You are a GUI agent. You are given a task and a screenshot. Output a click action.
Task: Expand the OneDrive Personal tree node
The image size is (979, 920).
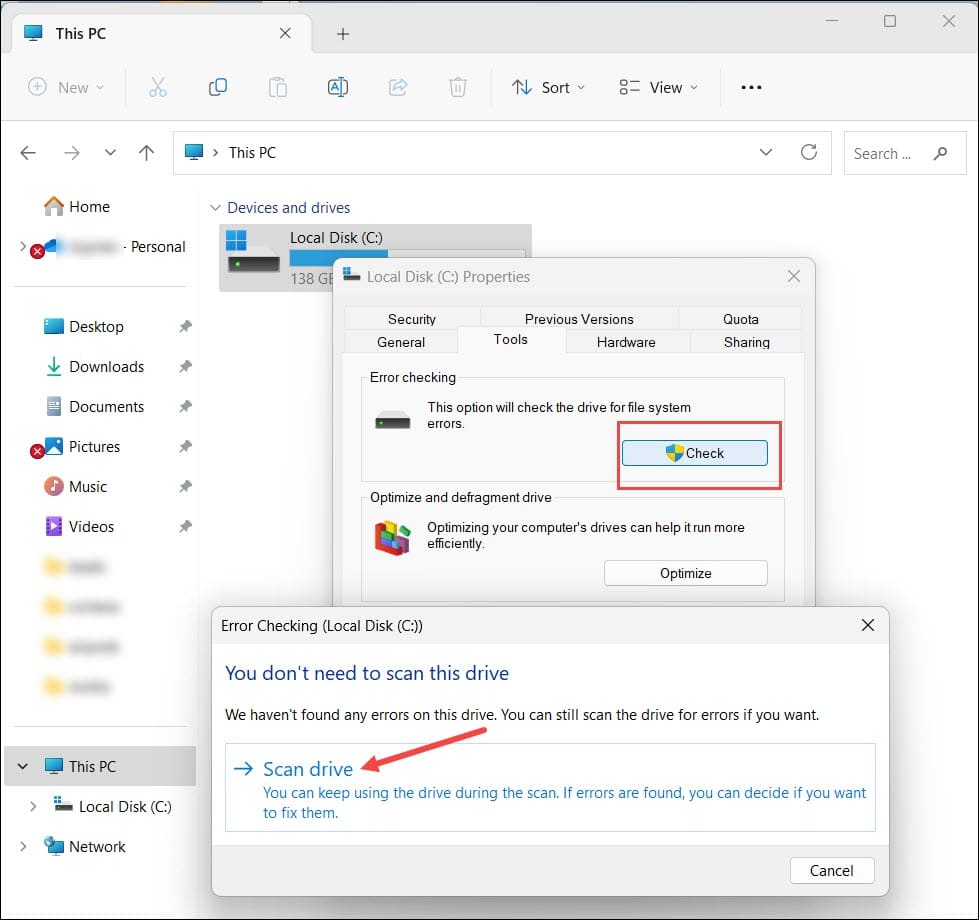pyautogui.click(x=23, y=247)
